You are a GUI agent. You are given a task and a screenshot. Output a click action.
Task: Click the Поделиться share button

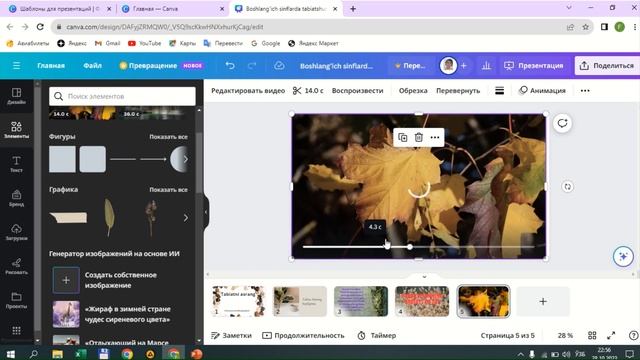tap(607, 66)
